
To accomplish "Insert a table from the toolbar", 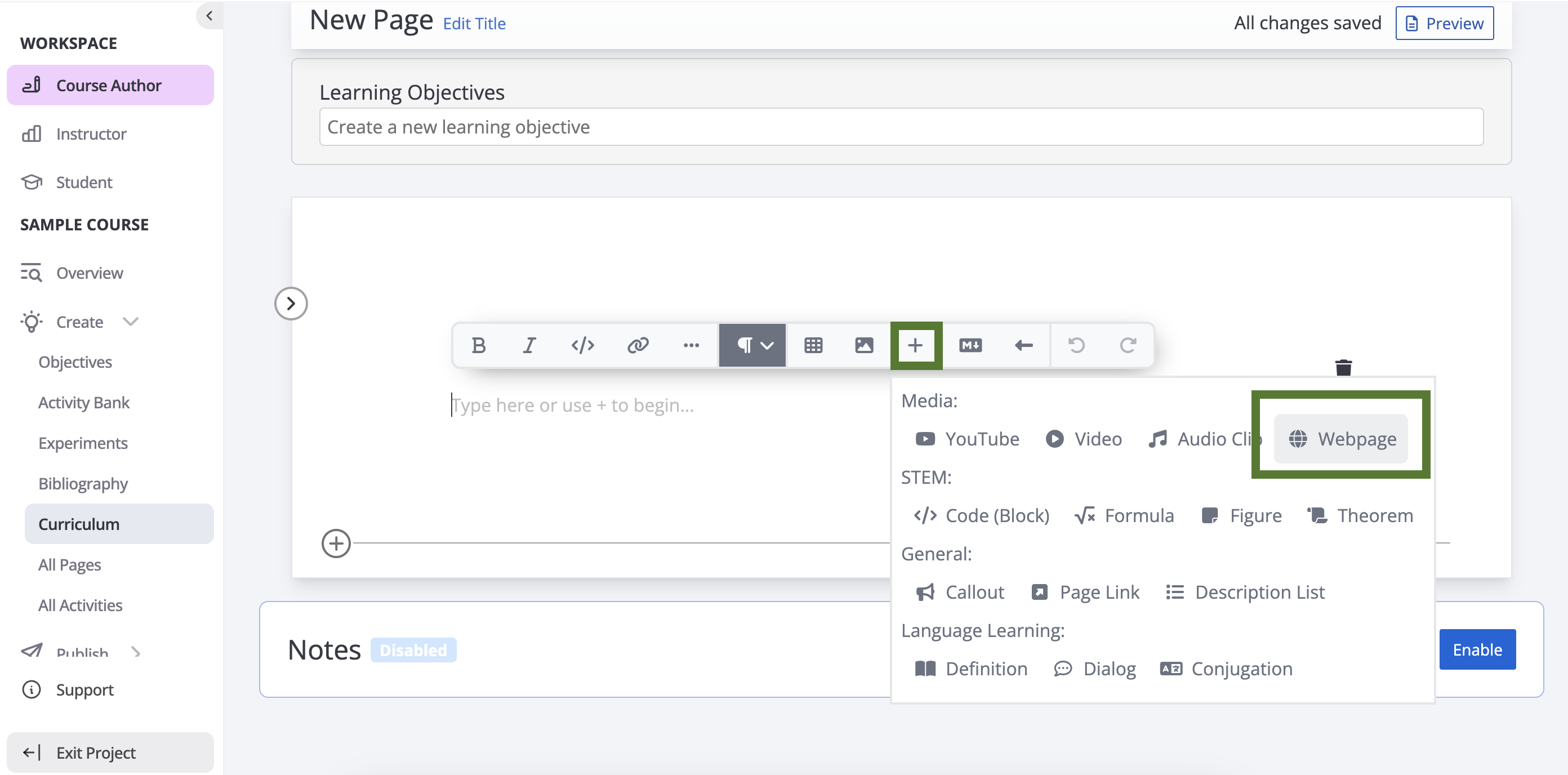I will [x=813, y=345].
